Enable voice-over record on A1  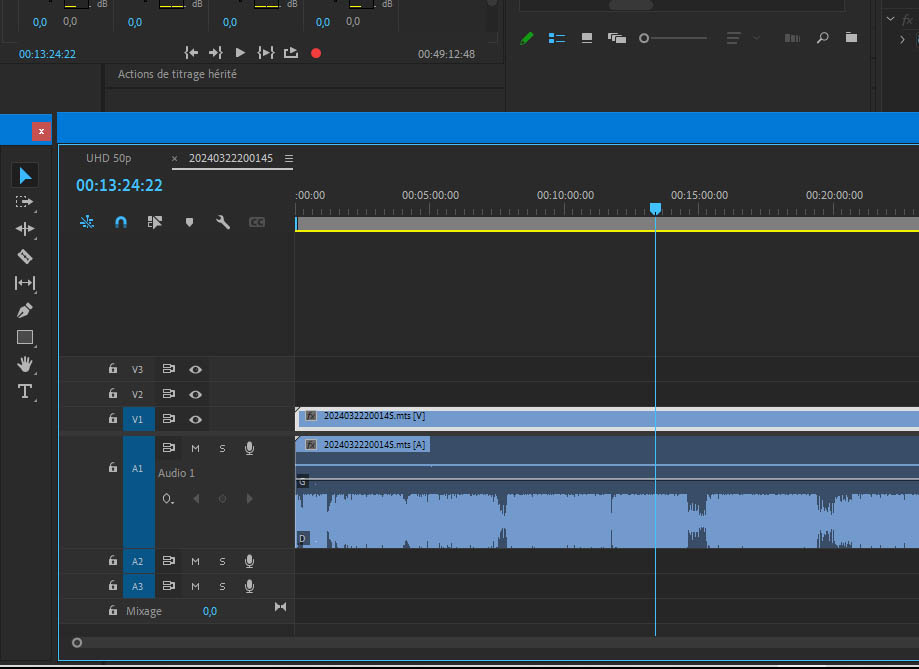click(249, 449)
